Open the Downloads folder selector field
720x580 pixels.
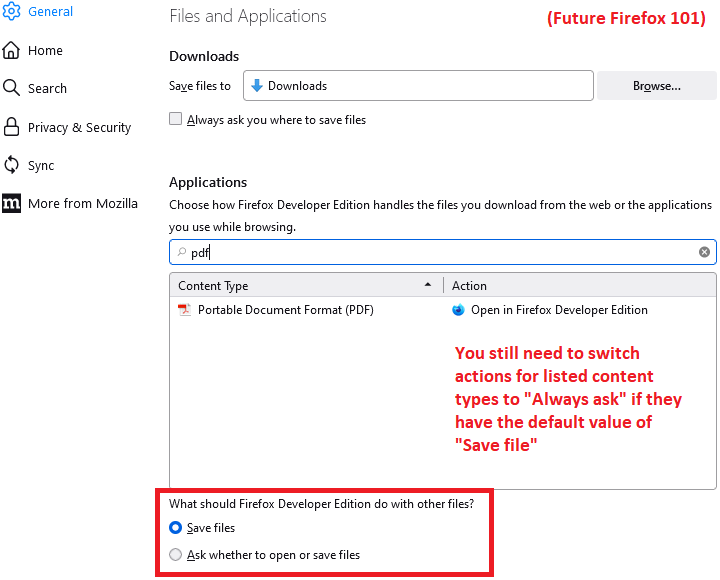418,86
